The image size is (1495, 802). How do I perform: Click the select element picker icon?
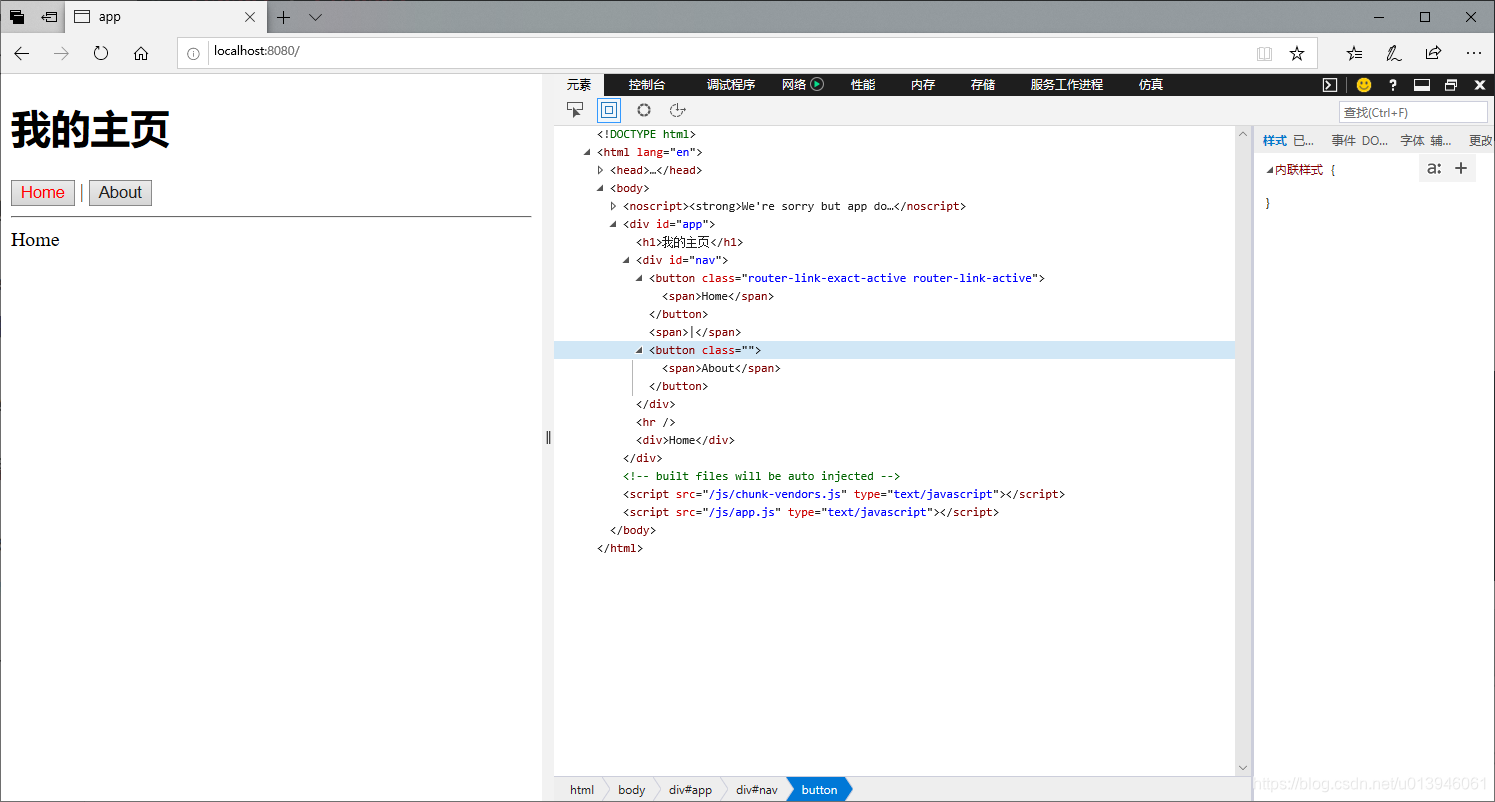pos(575,110)
